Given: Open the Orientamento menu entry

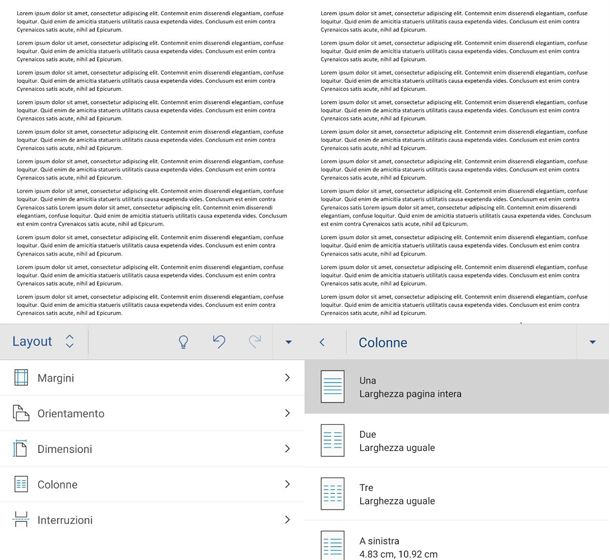Looking at the screenshot, I should [x=152, y=413].
